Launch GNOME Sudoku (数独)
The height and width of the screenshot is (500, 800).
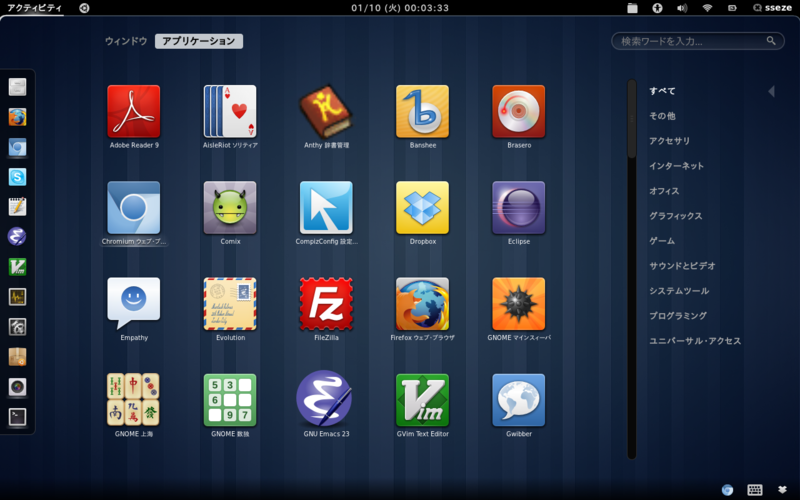[x=230, y=399]
